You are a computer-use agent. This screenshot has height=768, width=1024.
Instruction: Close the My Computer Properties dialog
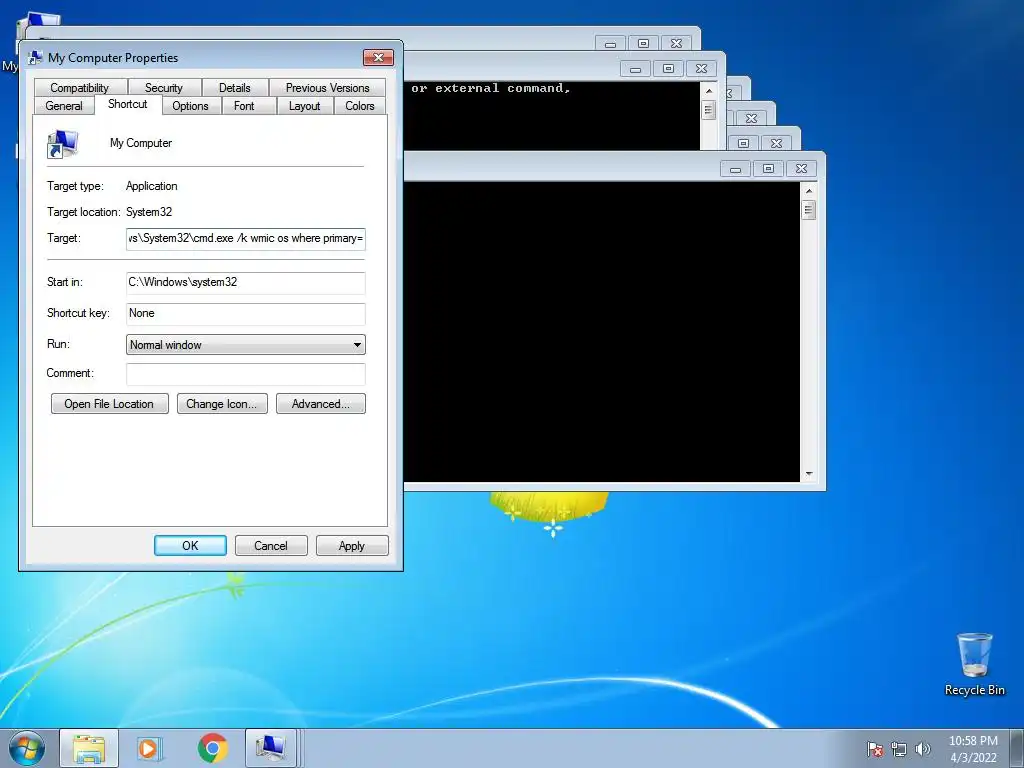pyautogui.click(x=378, y=57)
